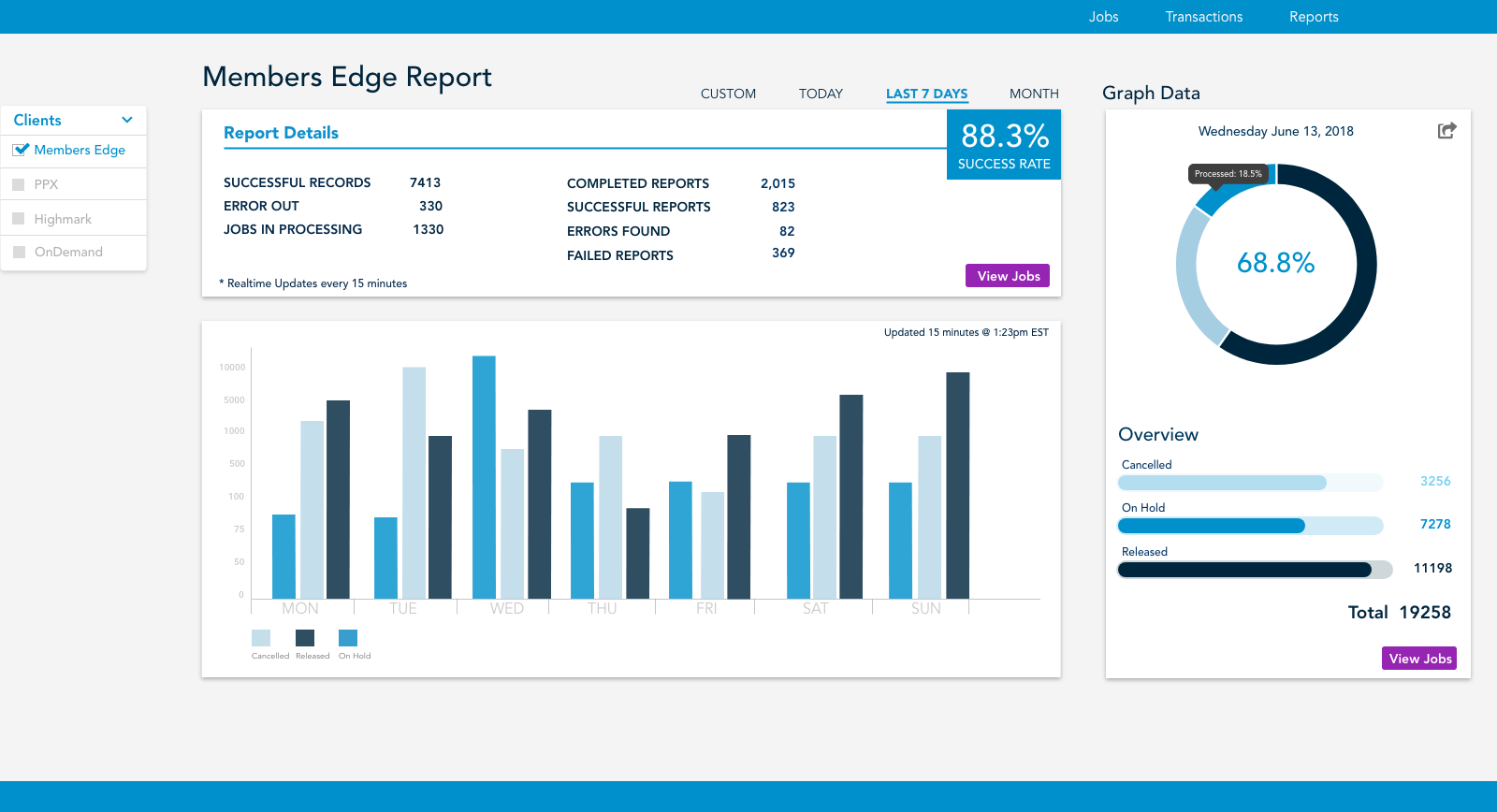Click the Updated 15 minutes timestamp text
Screen dimensions: 1497x812
click(x=967, y=332)
